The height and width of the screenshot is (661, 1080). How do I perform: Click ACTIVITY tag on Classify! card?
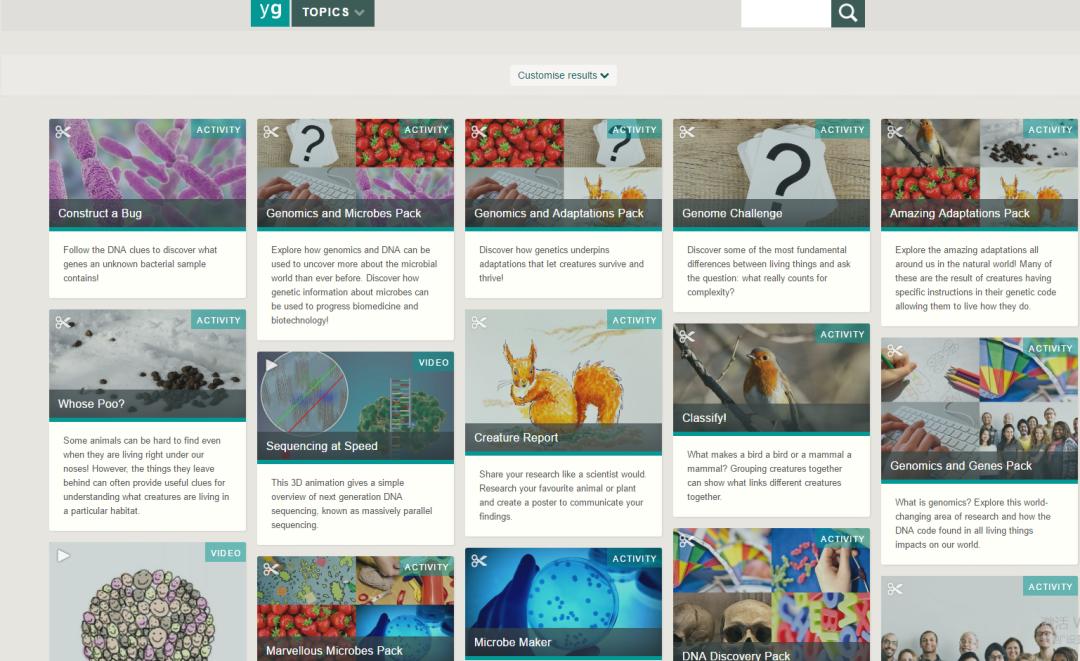click(842, 334)
